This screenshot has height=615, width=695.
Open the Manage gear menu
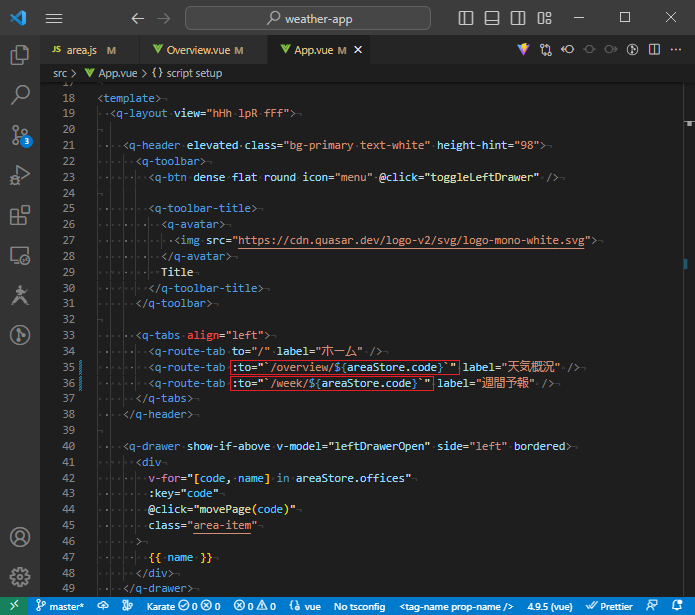click(x=20, y=577)
